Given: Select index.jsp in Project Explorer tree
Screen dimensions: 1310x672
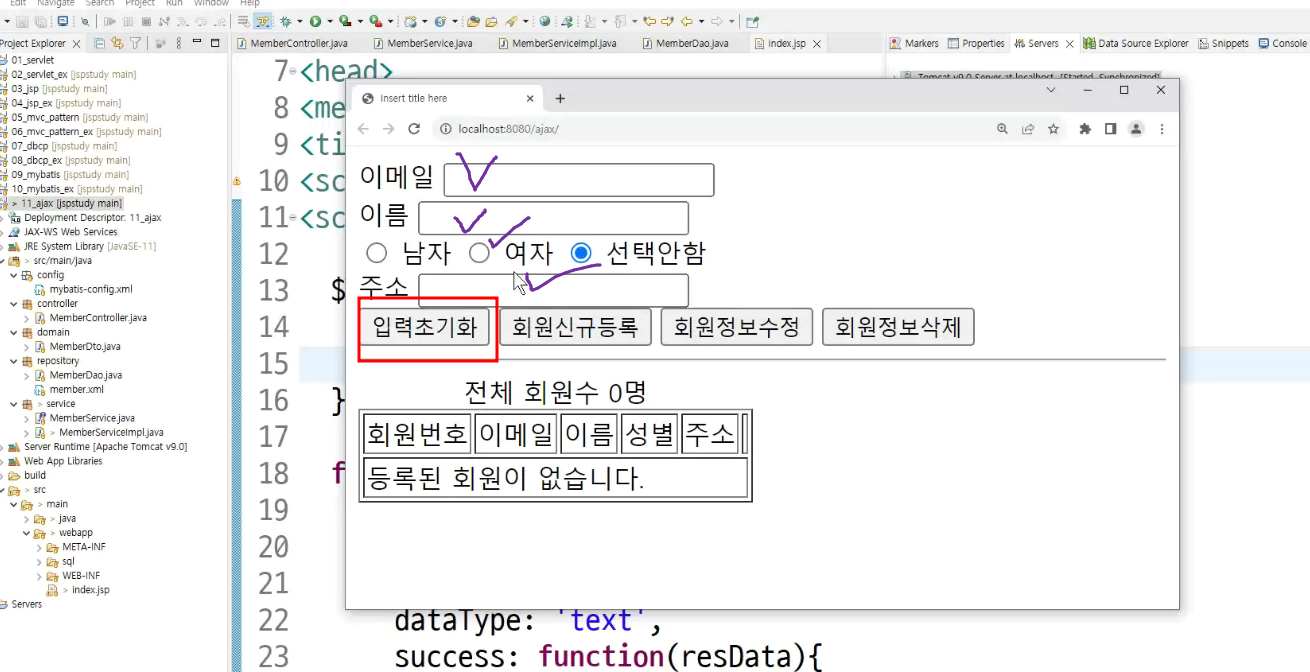Looking at the screenshot, I should [90, 590].
